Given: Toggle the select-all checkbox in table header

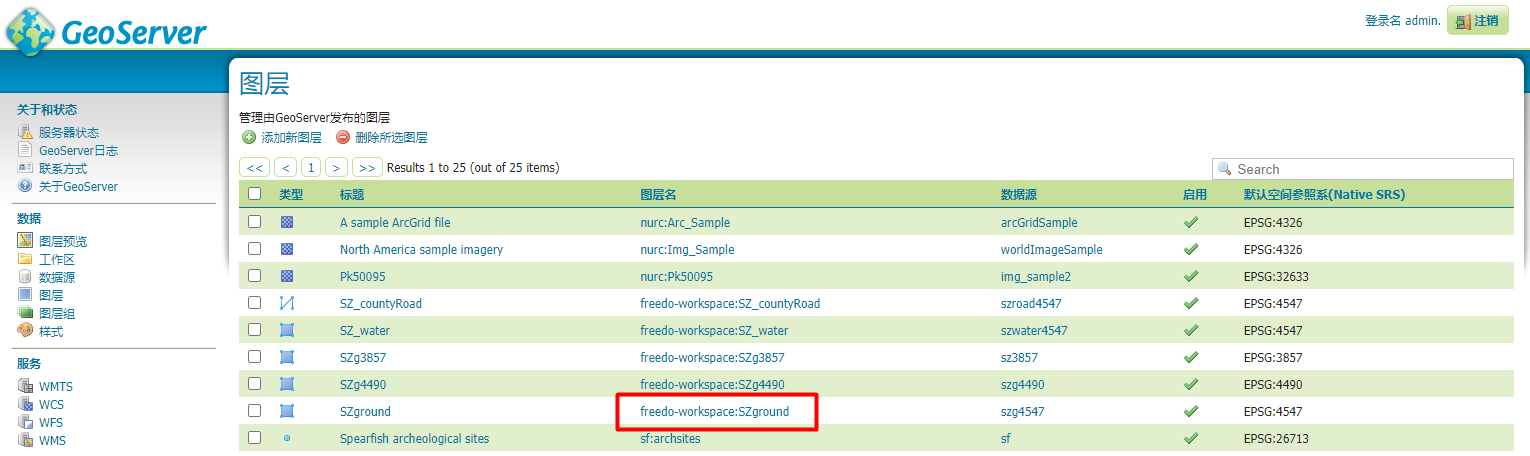Looking at the screenshot, I should point(254,194).
